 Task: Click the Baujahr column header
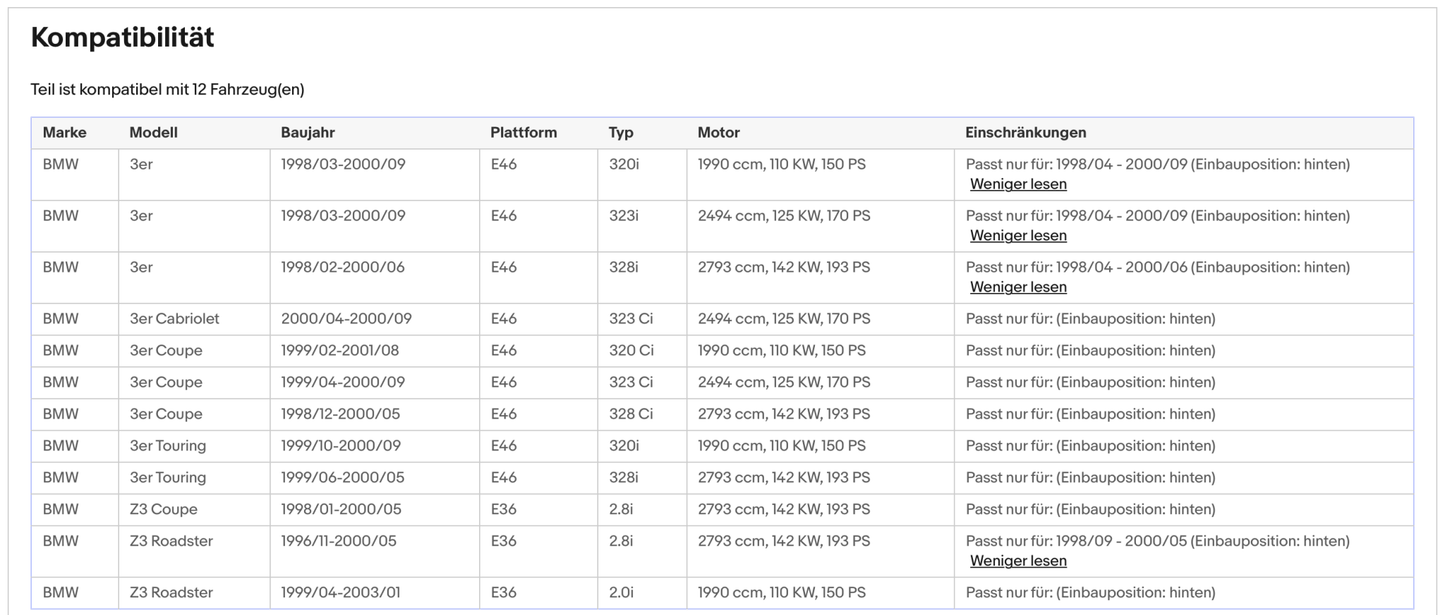point(309,133)
